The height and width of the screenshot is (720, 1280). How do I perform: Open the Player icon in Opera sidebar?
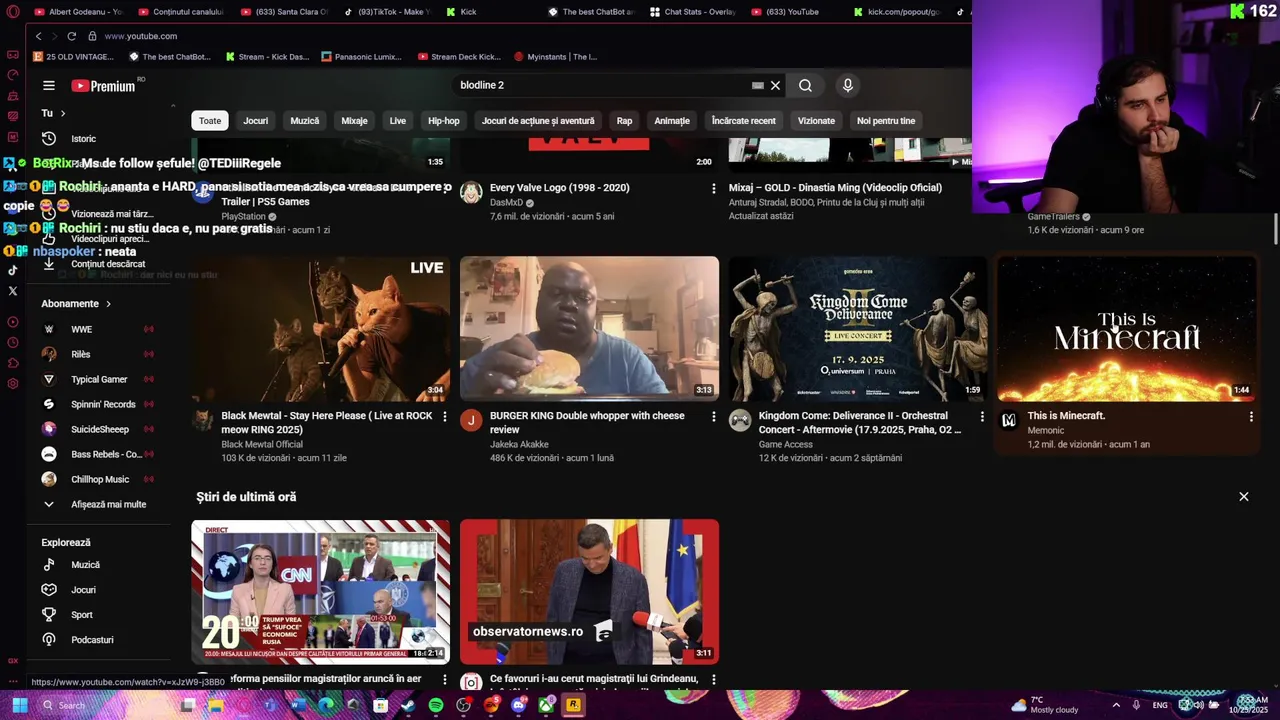12,322
